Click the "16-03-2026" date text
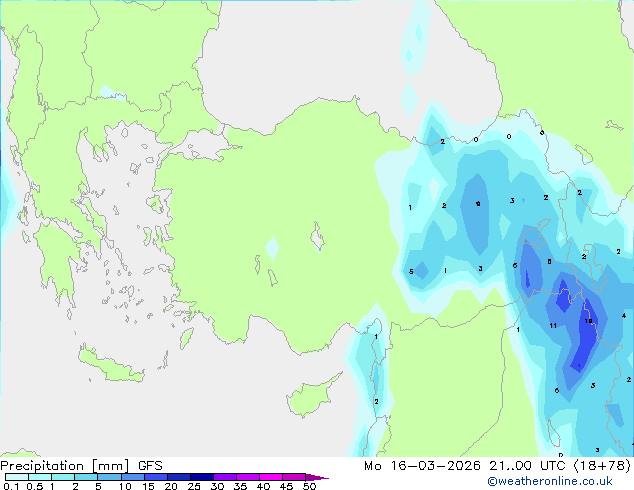Screen dimensions: 634x490 click(435, 466)
